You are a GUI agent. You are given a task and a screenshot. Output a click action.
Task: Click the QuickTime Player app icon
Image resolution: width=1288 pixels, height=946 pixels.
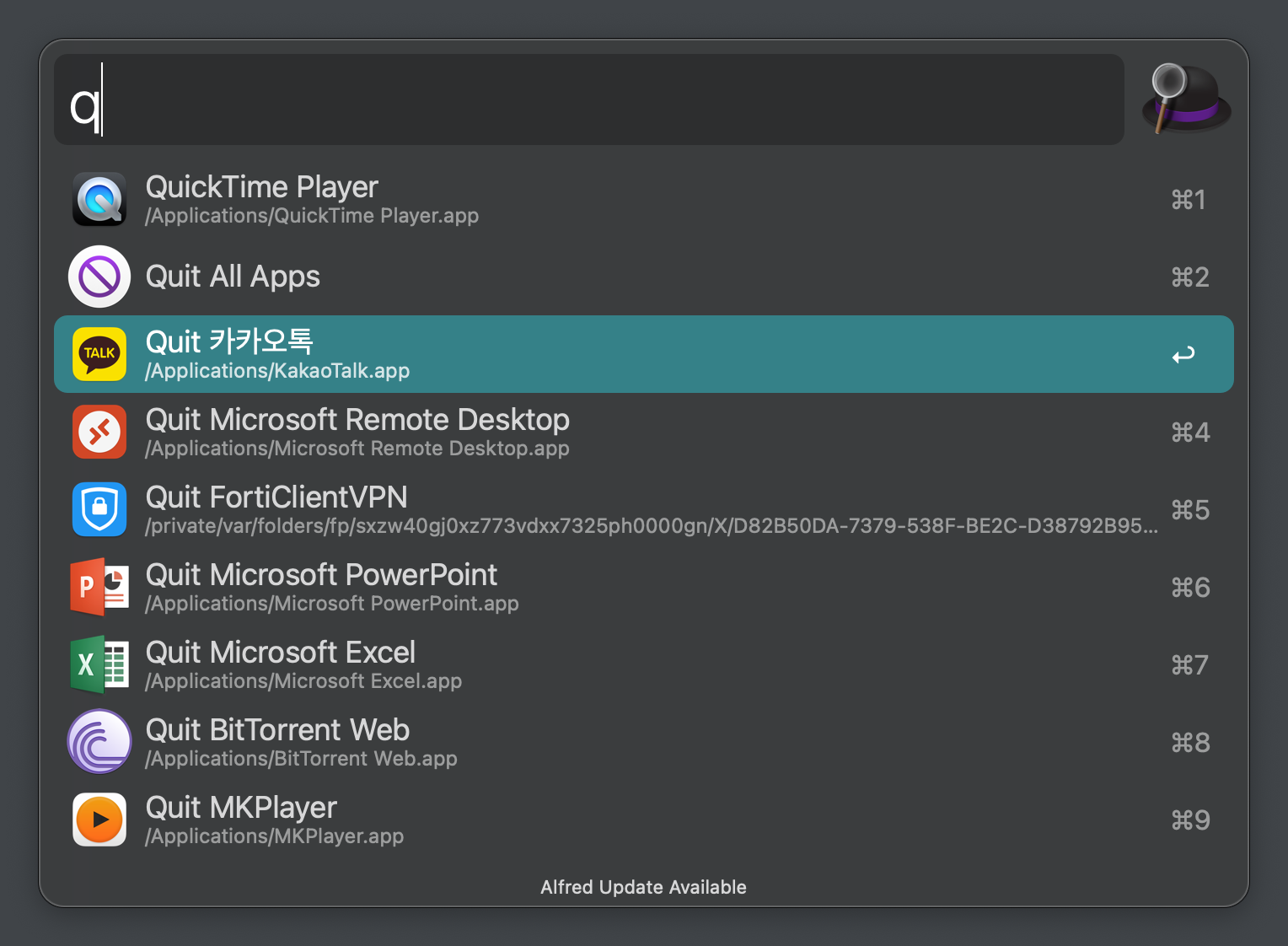click(x=99, y=200)
